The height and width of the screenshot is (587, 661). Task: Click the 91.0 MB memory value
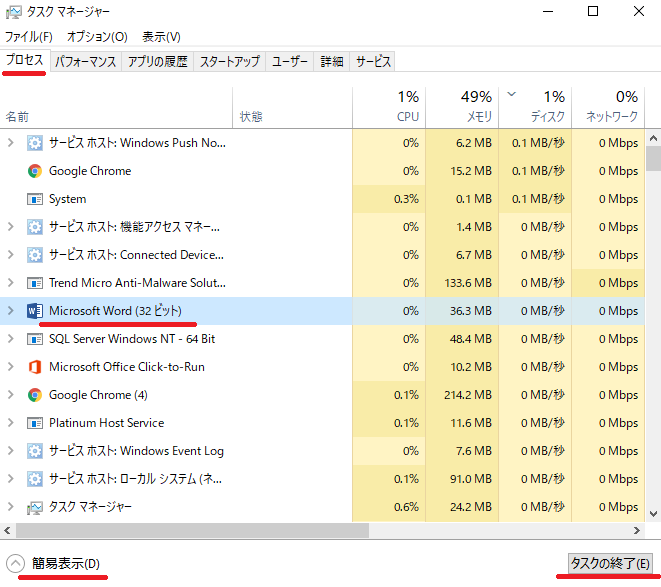coord(471,479)
